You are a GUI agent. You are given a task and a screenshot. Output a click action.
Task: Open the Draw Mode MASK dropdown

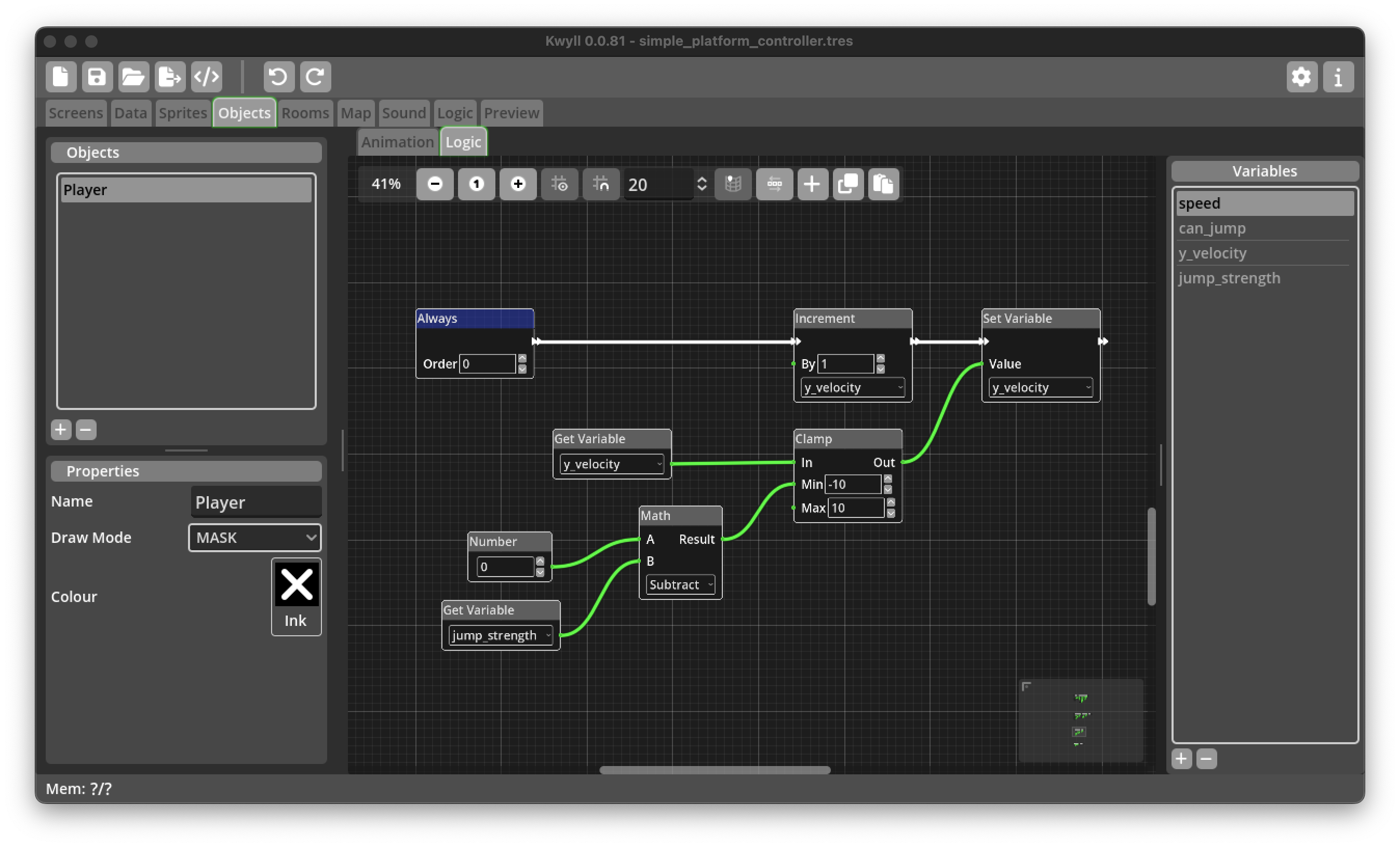point(254,538)
